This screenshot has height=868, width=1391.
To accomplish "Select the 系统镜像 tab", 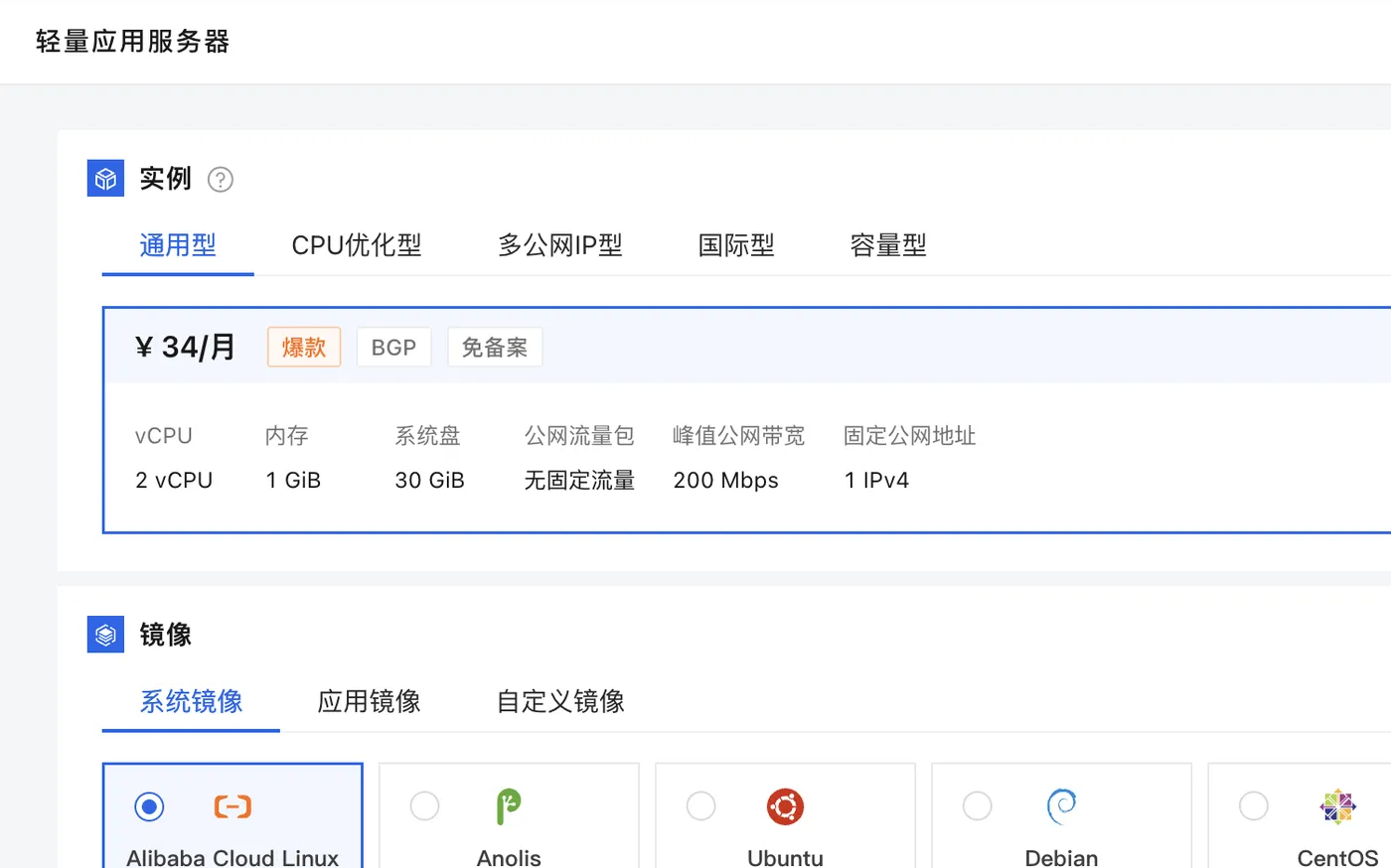I will [191, 702].
